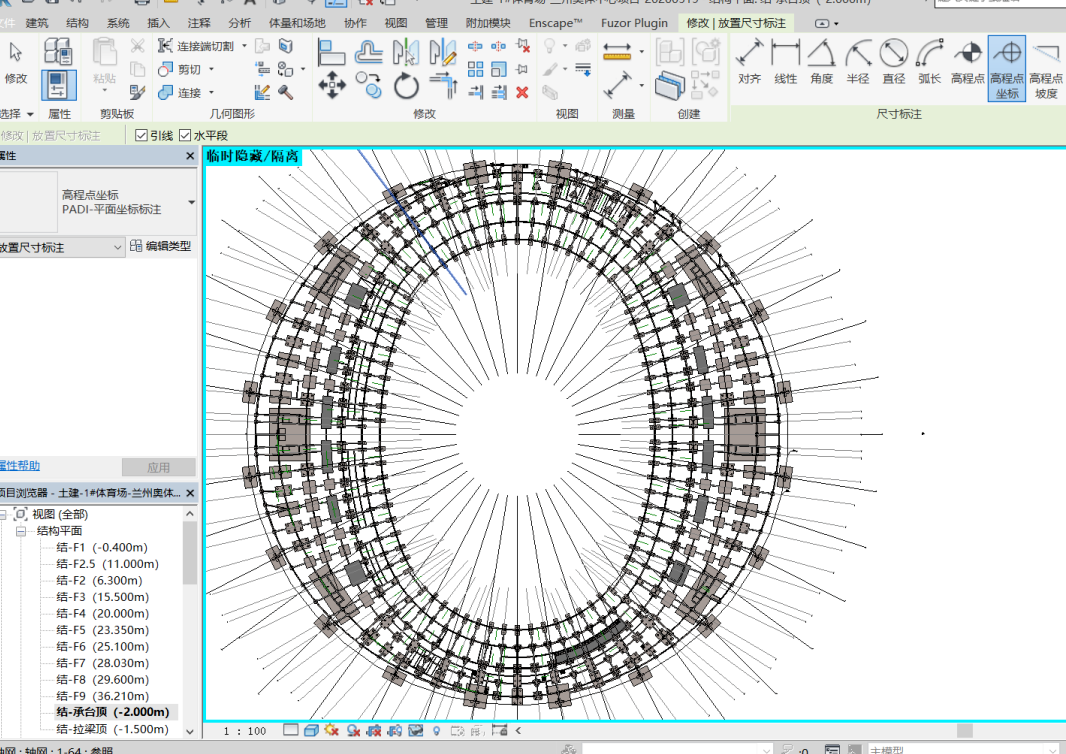The width and height of the screenshot is (1066, 754).
Task: Select the Linear (线性) dimension tool
Action: coord(785,61)
